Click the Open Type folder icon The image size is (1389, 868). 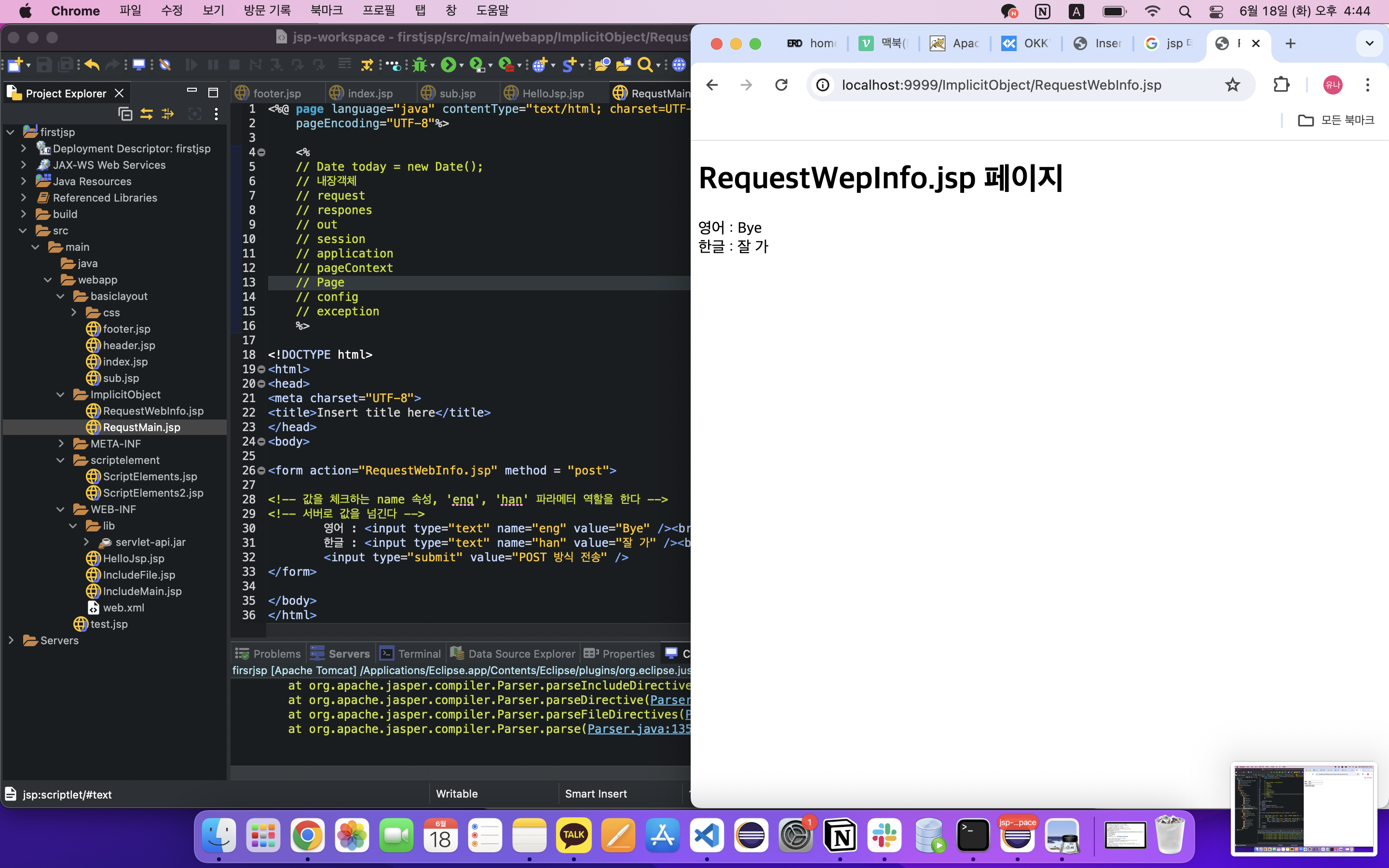pos(601,65)
